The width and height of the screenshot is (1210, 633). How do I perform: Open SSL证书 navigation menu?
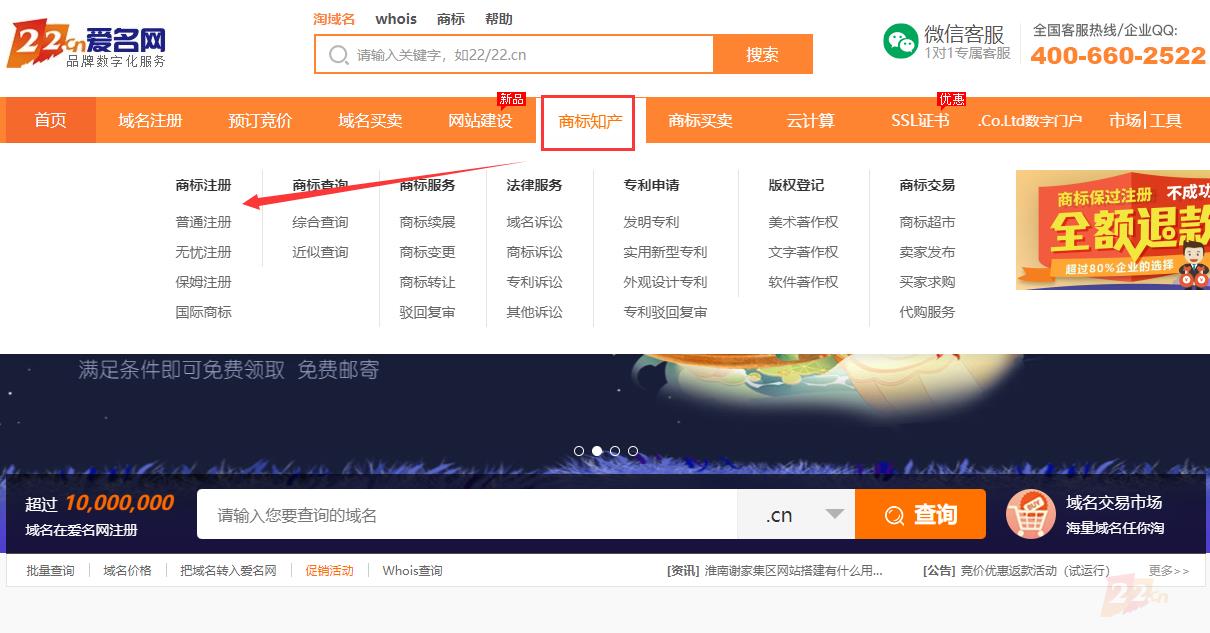click(920, 121)
